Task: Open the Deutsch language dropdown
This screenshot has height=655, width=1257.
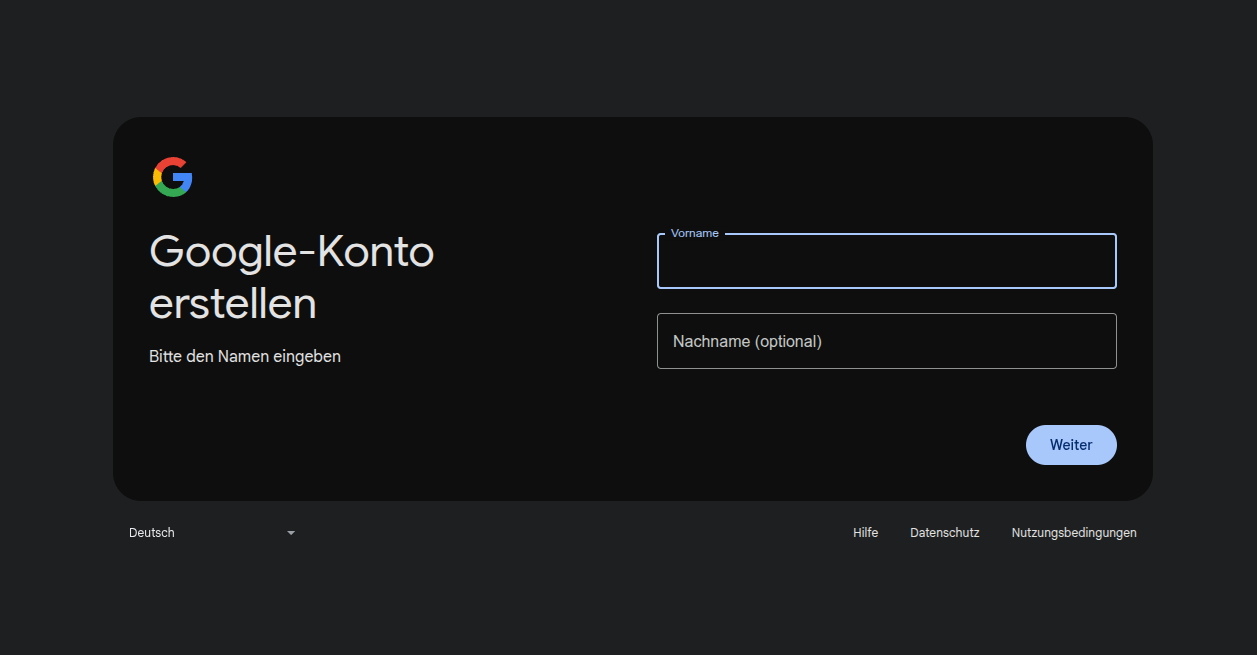Action: pyautogui.click(x=211, y=533)
